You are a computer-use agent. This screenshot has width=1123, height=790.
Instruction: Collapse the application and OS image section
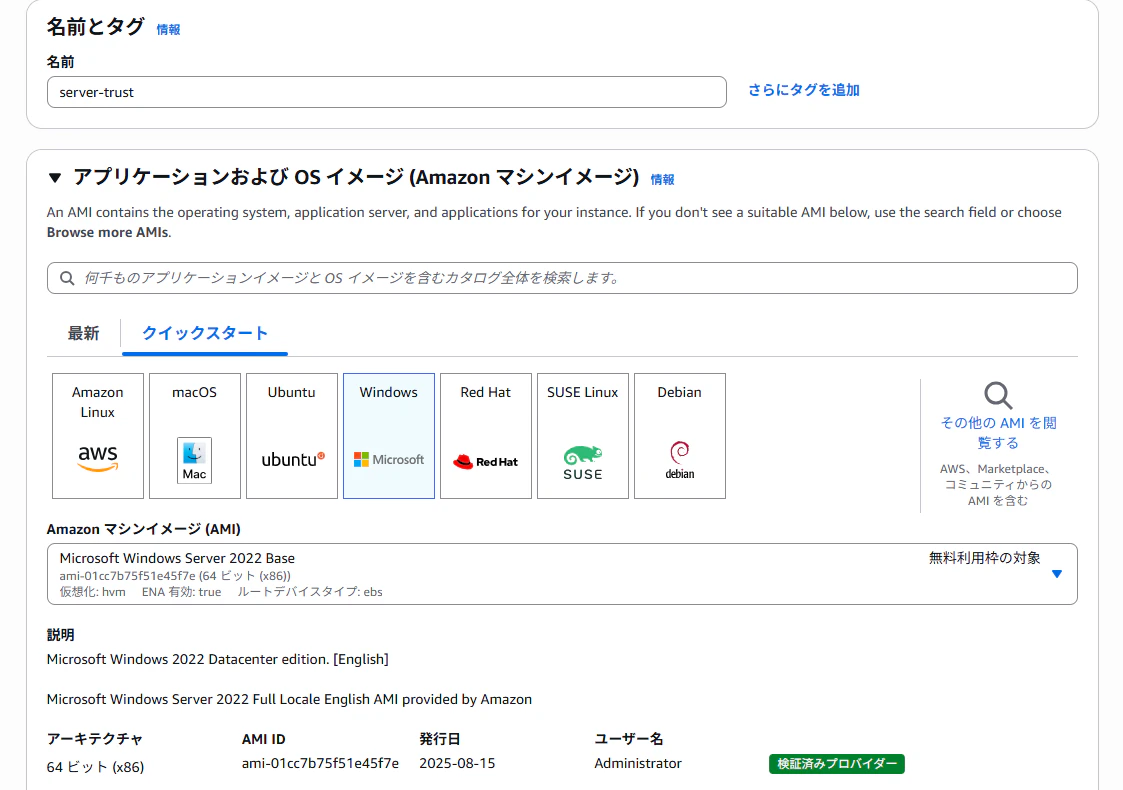click(55, 178)
